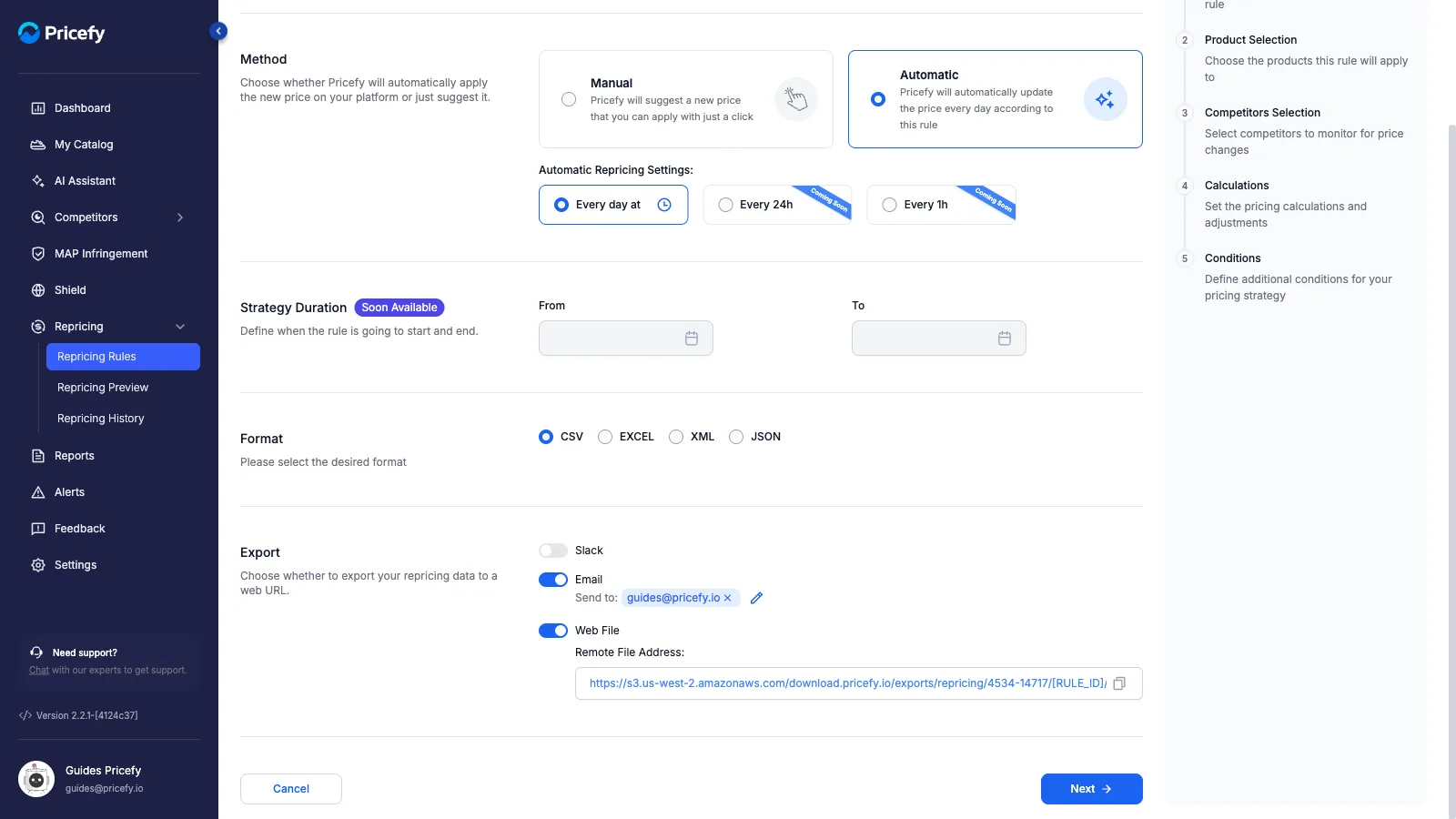
Task: Remove guides@pricefy.io email chip
Action: 728,598
